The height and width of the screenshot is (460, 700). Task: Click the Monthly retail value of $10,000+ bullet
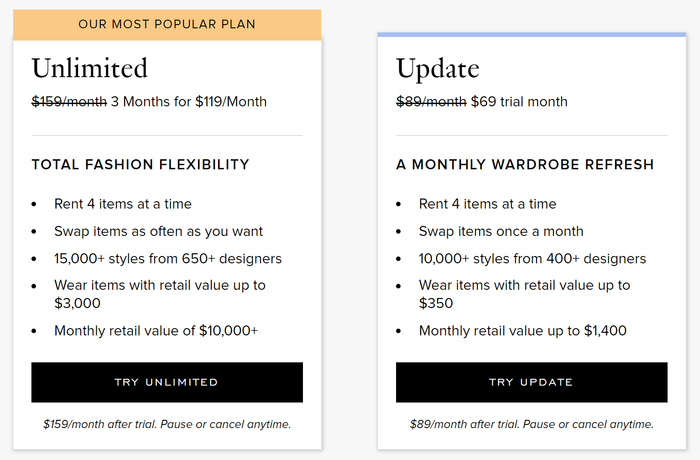pyautogui.click(x=156, y=330)
